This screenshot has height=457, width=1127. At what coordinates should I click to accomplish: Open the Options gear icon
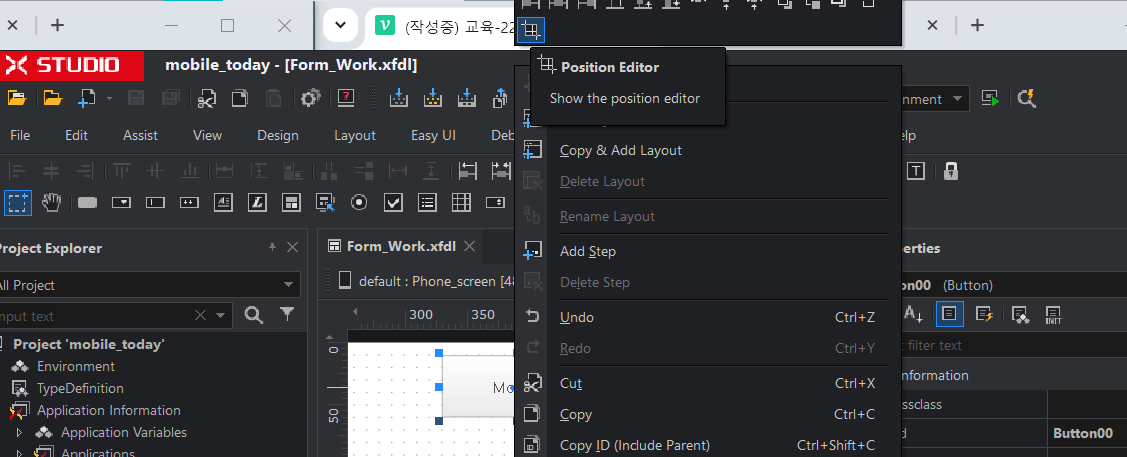(310, 98)
